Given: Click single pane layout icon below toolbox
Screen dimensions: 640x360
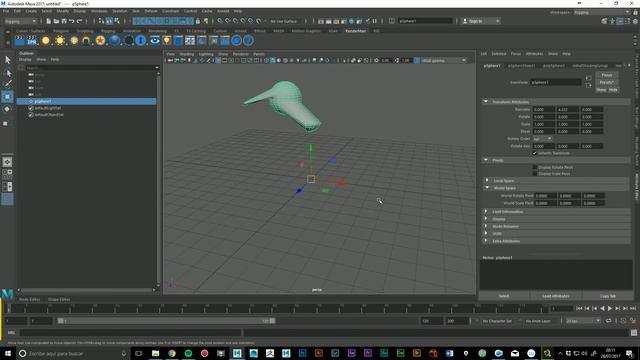Looking at the screenshot, I should [x=7, y=162].
